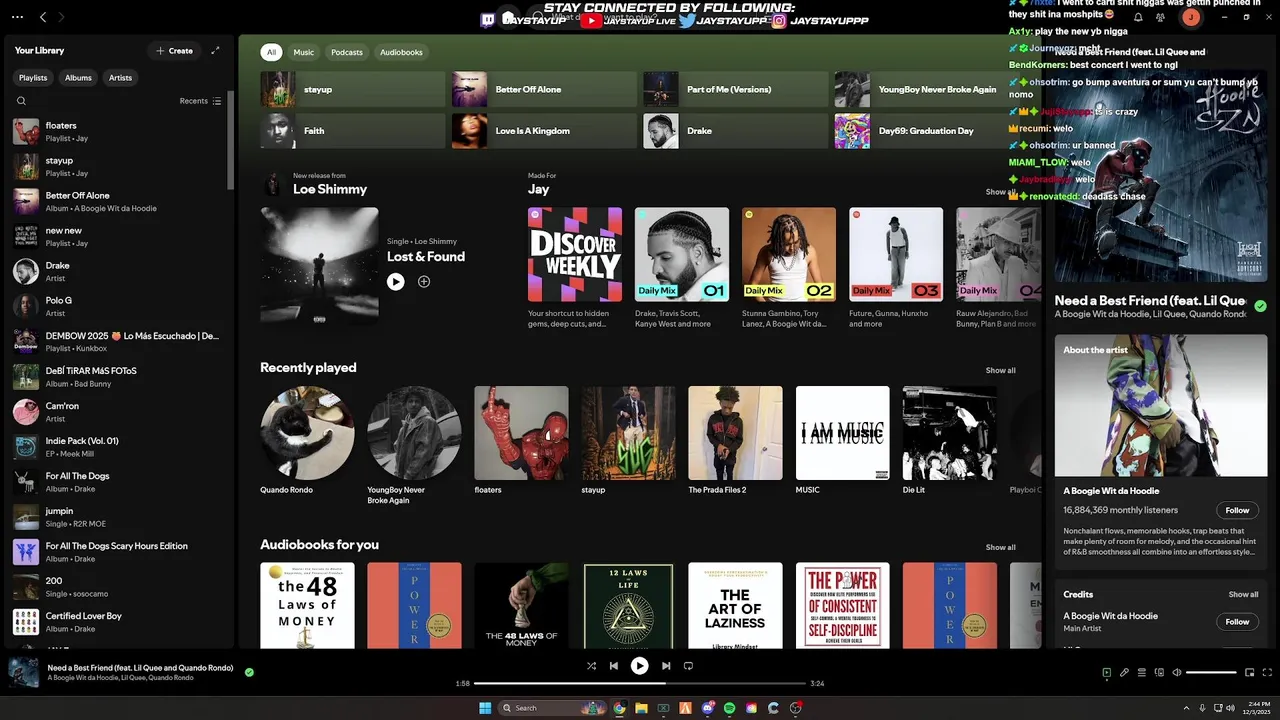Toggle the saved checkmark in the bottom player bar
Screen dimensions: 1280x720
[x=249, y=672]
